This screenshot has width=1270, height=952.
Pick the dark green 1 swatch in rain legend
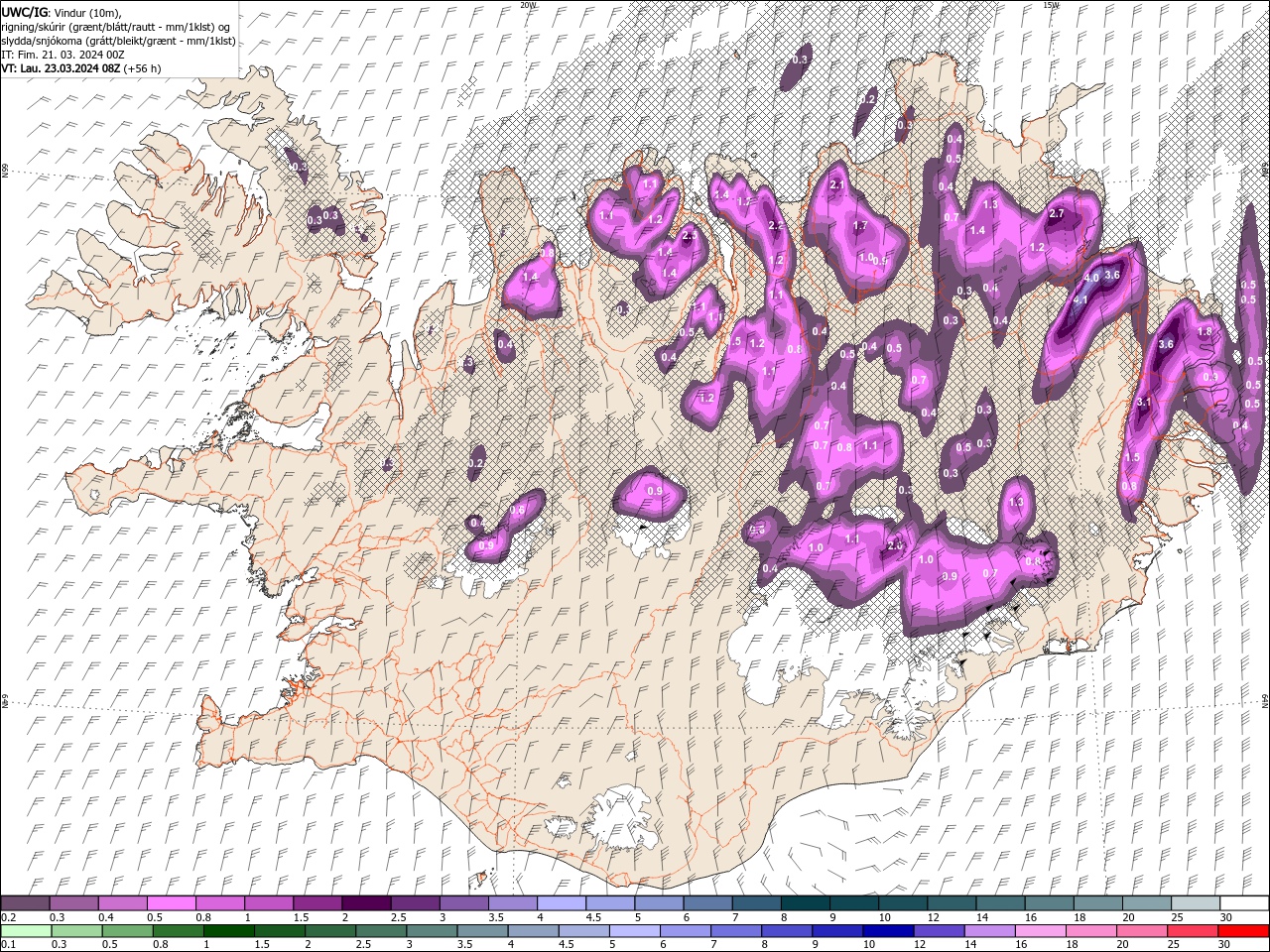coord(228,931)
